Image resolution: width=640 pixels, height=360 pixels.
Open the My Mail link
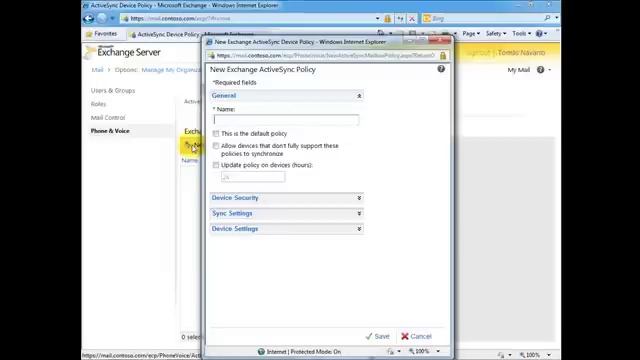pos(518,70)
